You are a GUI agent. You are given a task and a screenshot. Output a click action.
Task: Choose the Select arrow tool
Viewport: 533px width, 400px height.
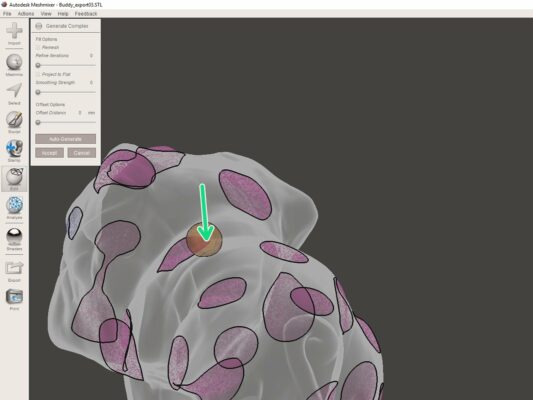(x=14, y=91)
